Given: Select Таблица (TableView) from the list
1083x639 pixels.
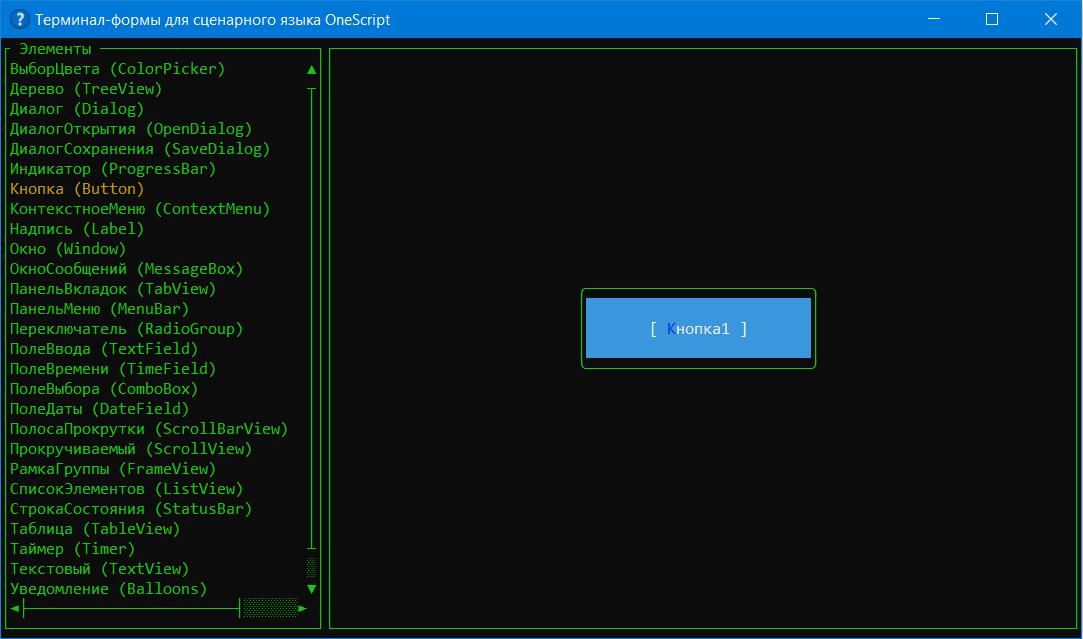Looking at the screenshot, I should click(x=94, y=529).
